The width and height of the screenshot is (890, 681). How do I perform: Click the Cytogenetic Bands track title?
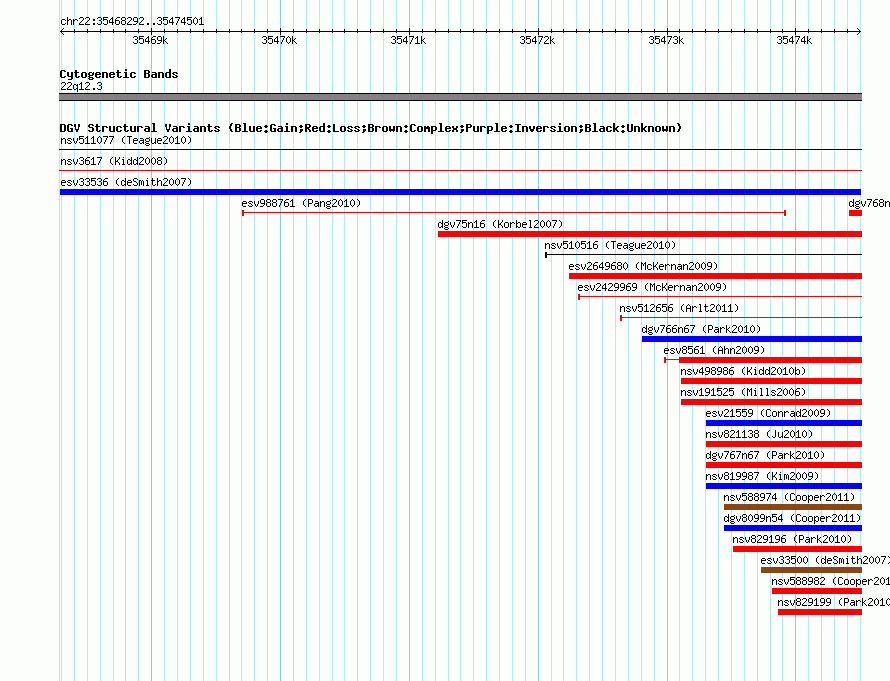pos(119,74)
